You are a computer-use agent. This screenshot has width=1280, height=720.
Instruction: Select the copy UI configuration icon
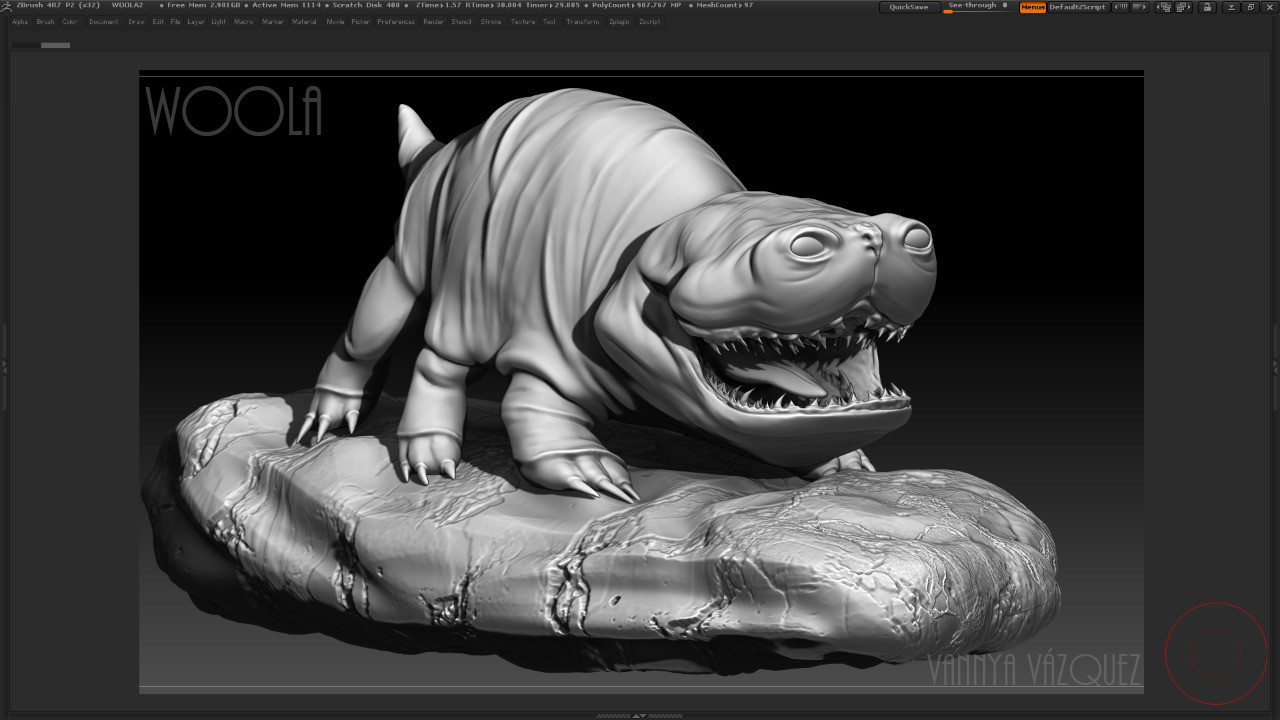point(1165,7)
